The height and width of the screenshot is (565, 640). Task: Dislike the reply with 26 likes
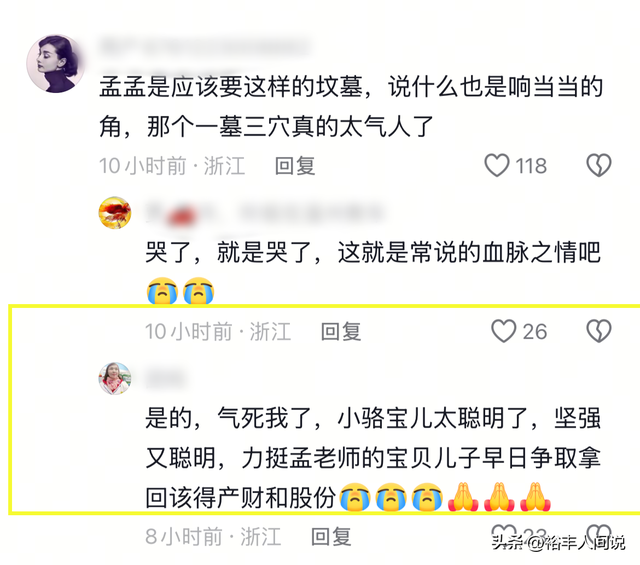599,331
